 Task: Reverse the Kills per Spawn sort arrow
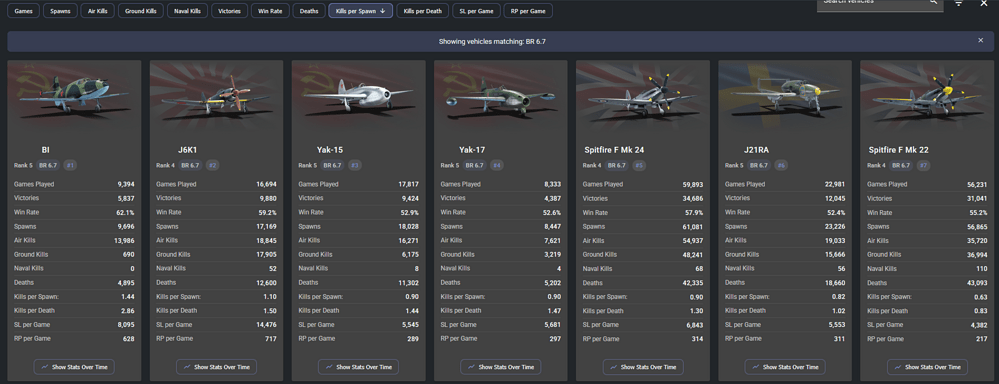[382, 11]
